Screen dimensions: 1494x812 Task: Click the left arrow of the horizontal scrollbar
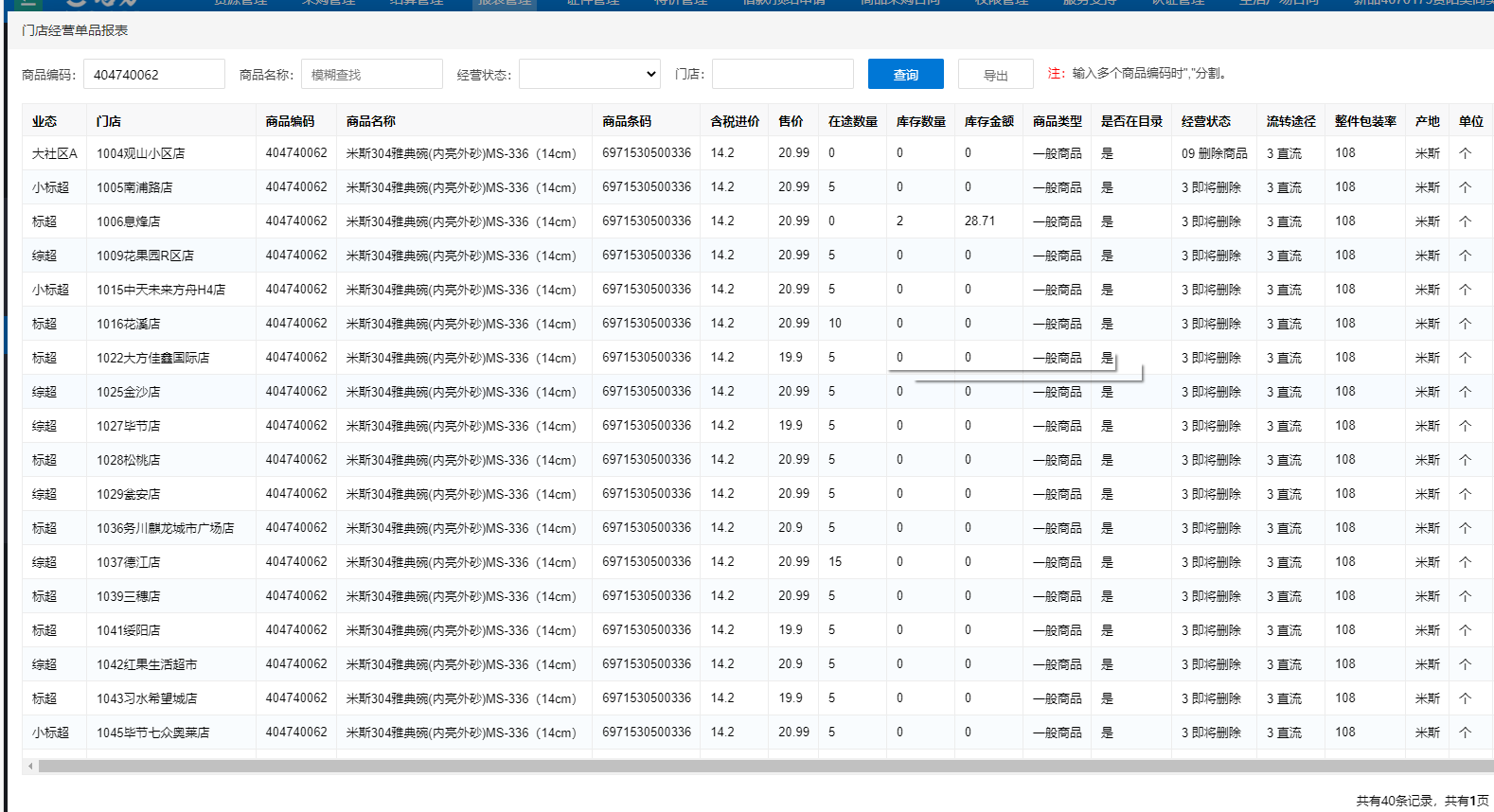pos(30,766)
